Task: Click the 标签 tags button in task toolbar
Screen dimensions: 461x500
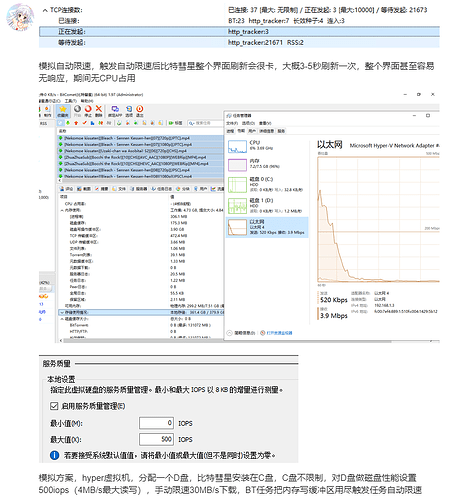Action: (x=175, y=123)
